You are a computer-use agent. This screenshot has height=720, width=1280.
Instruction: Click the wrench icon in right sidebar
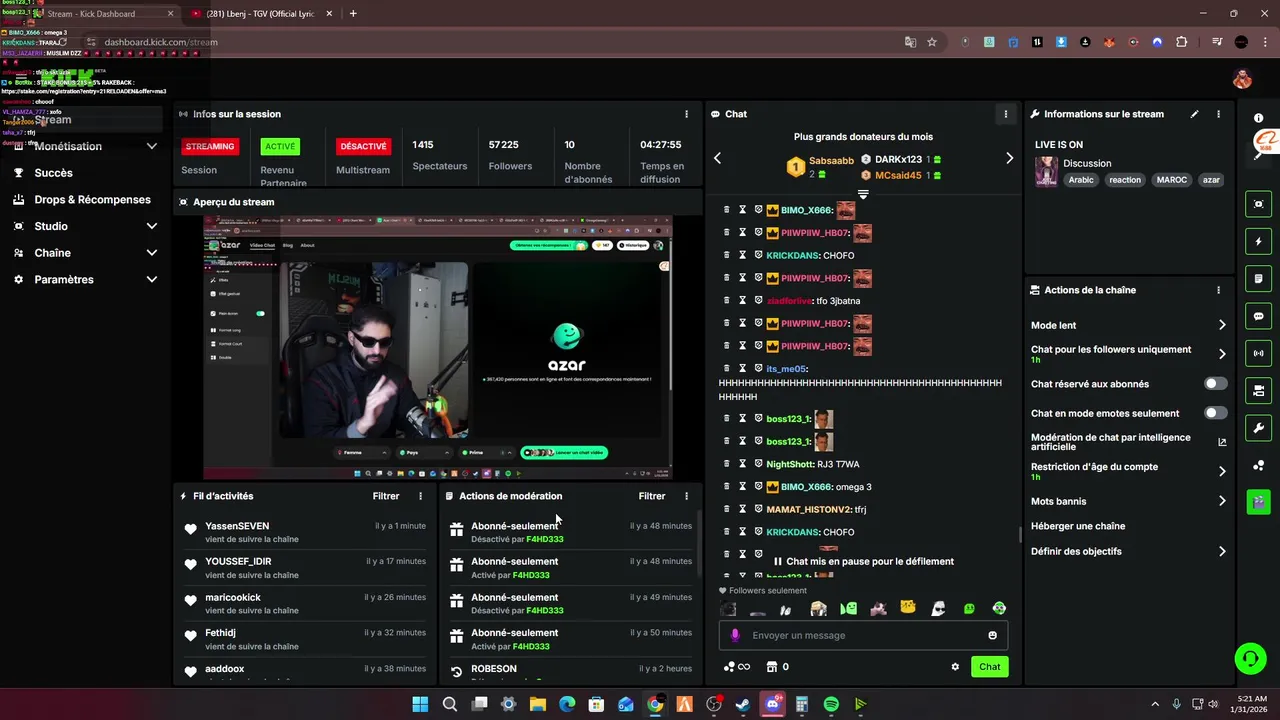pos(1258,428)
